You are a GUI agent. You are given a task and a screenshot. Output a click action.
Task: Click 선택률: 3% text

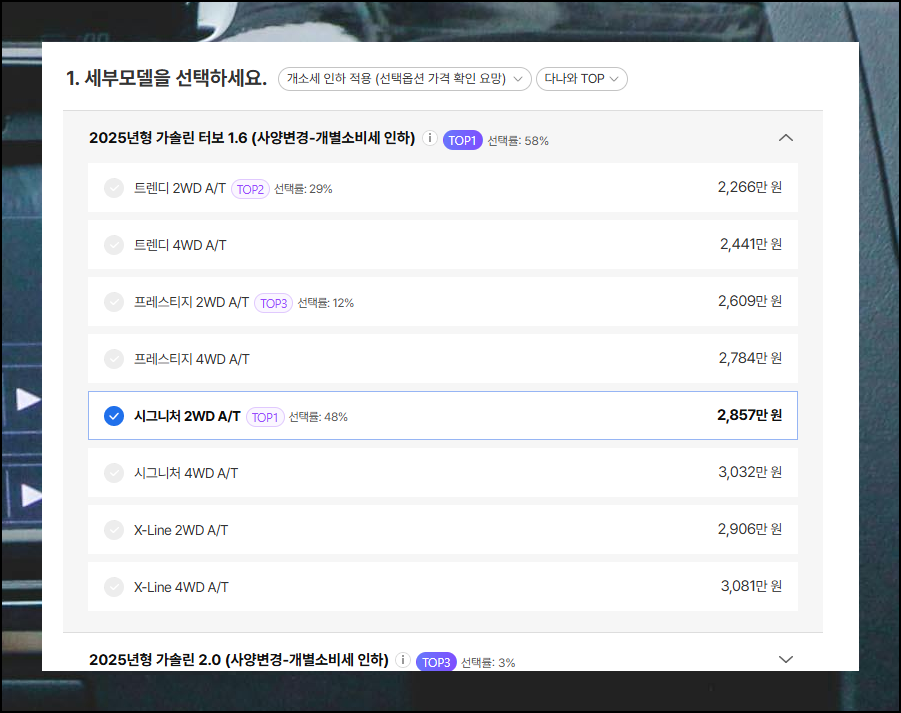point(488,662)
